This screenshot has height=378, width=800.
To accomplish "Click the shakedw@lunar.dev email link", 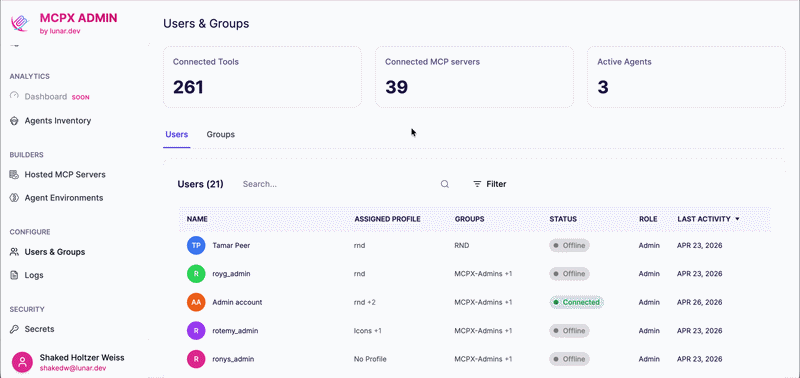I will (73, 368).
